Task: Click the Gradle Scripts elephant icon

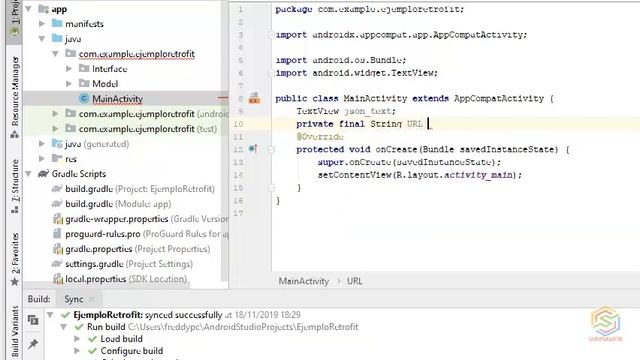Action: [x=43, y=173]
